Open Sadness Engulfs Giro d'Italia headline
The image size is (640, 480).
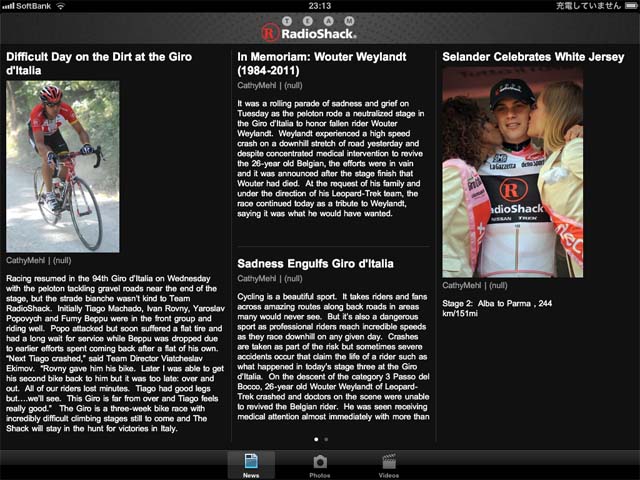(x=316, y=264)
